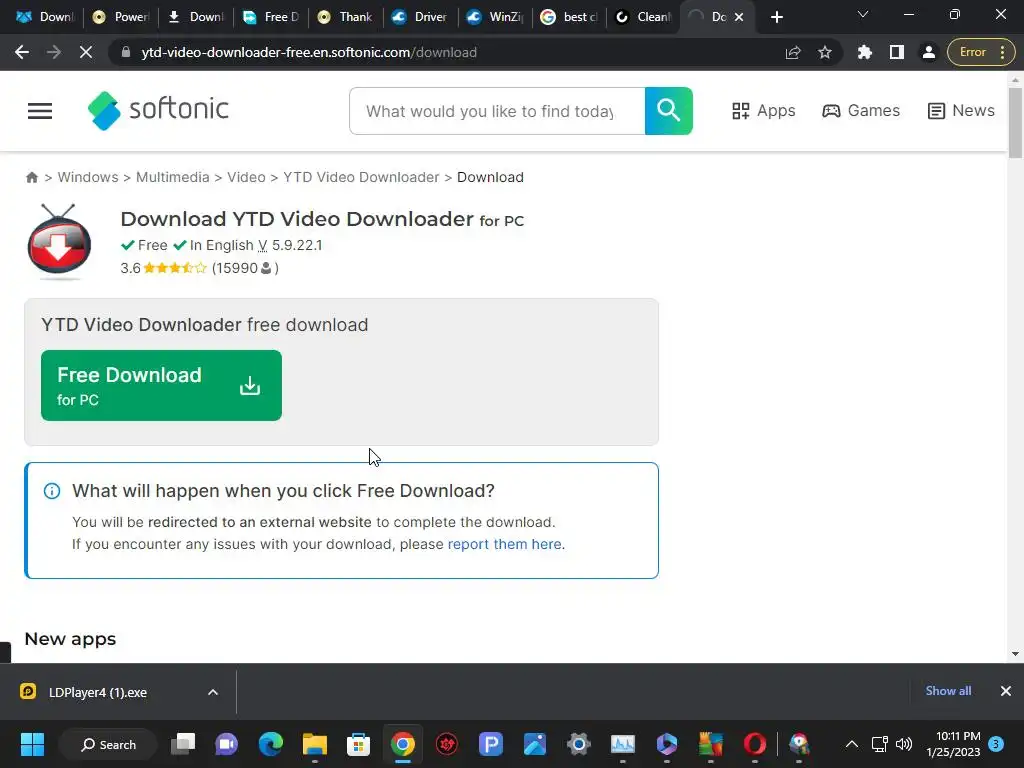This screenshot has height=768, width=1024.
Task: Switch to the 'Free D' tab
Action: click(271, 17)
